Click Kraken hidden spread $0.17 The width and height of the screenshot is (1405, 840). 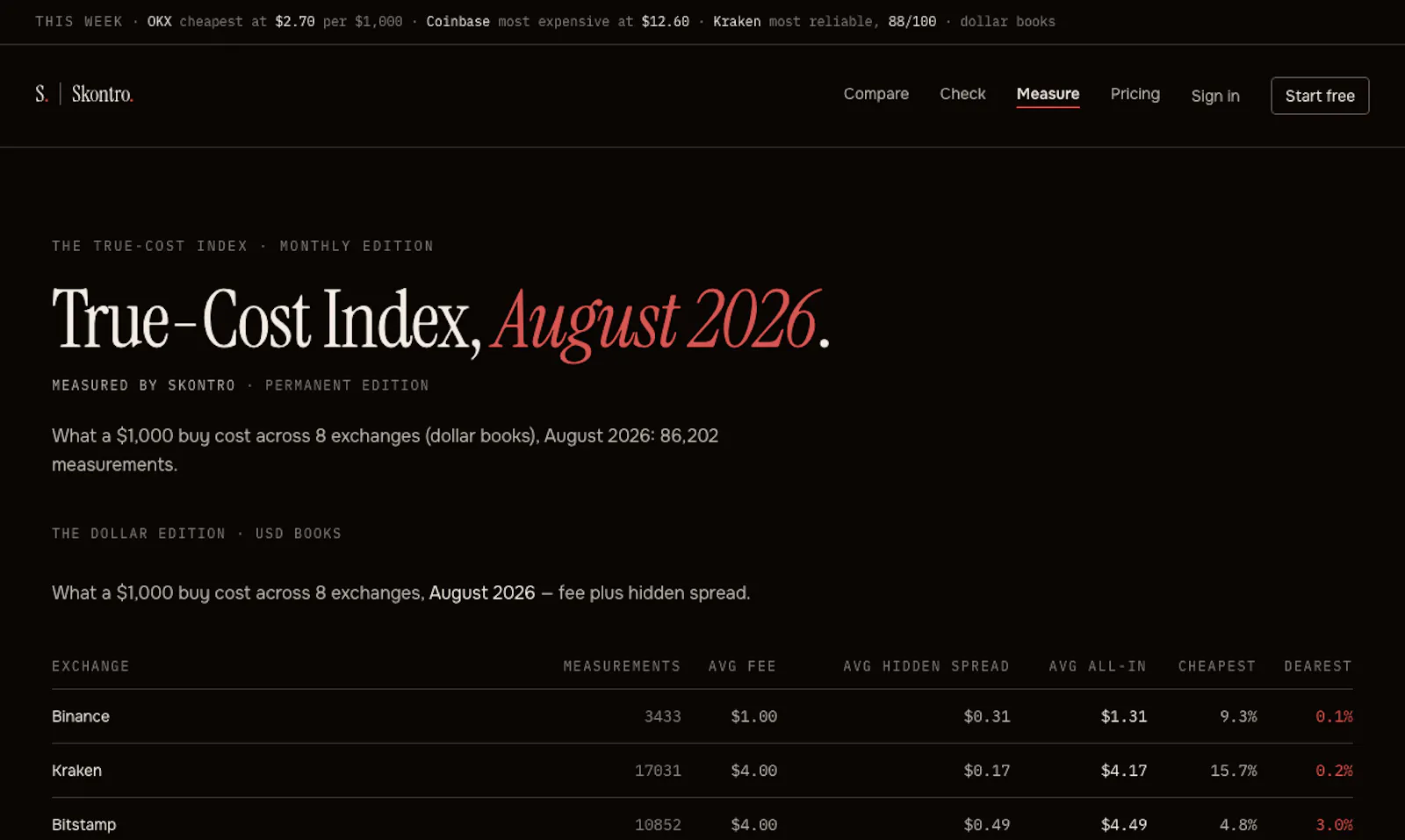coord(987,771)
